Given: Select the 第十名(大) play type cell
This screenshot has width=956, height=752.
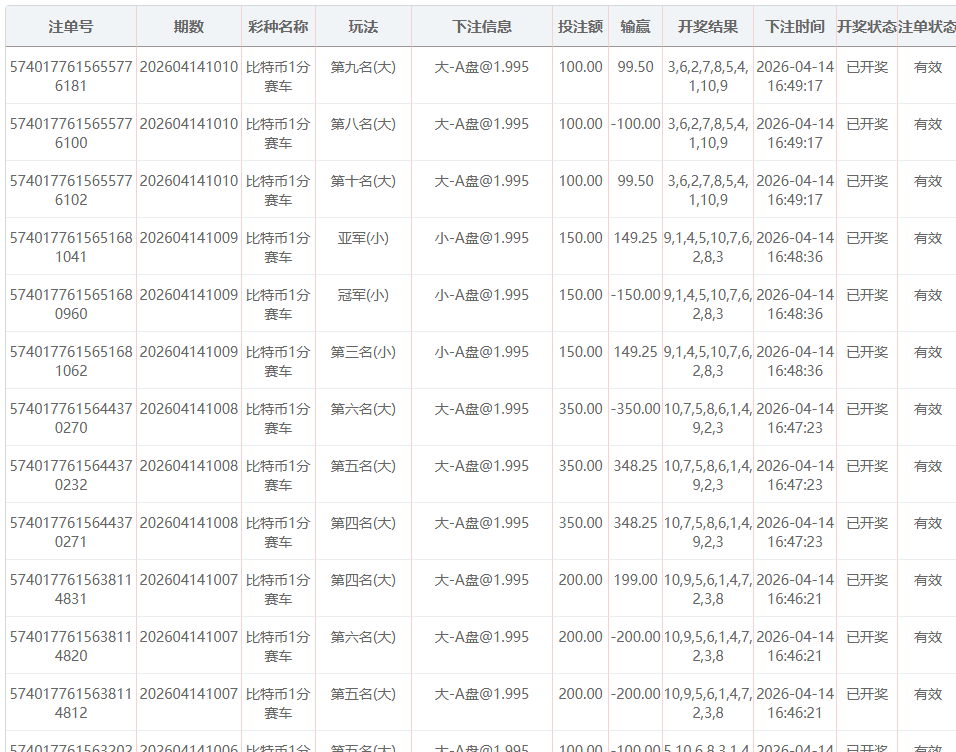Looking at the screenshot, I should pyautogui.click(x=363, y=181).
